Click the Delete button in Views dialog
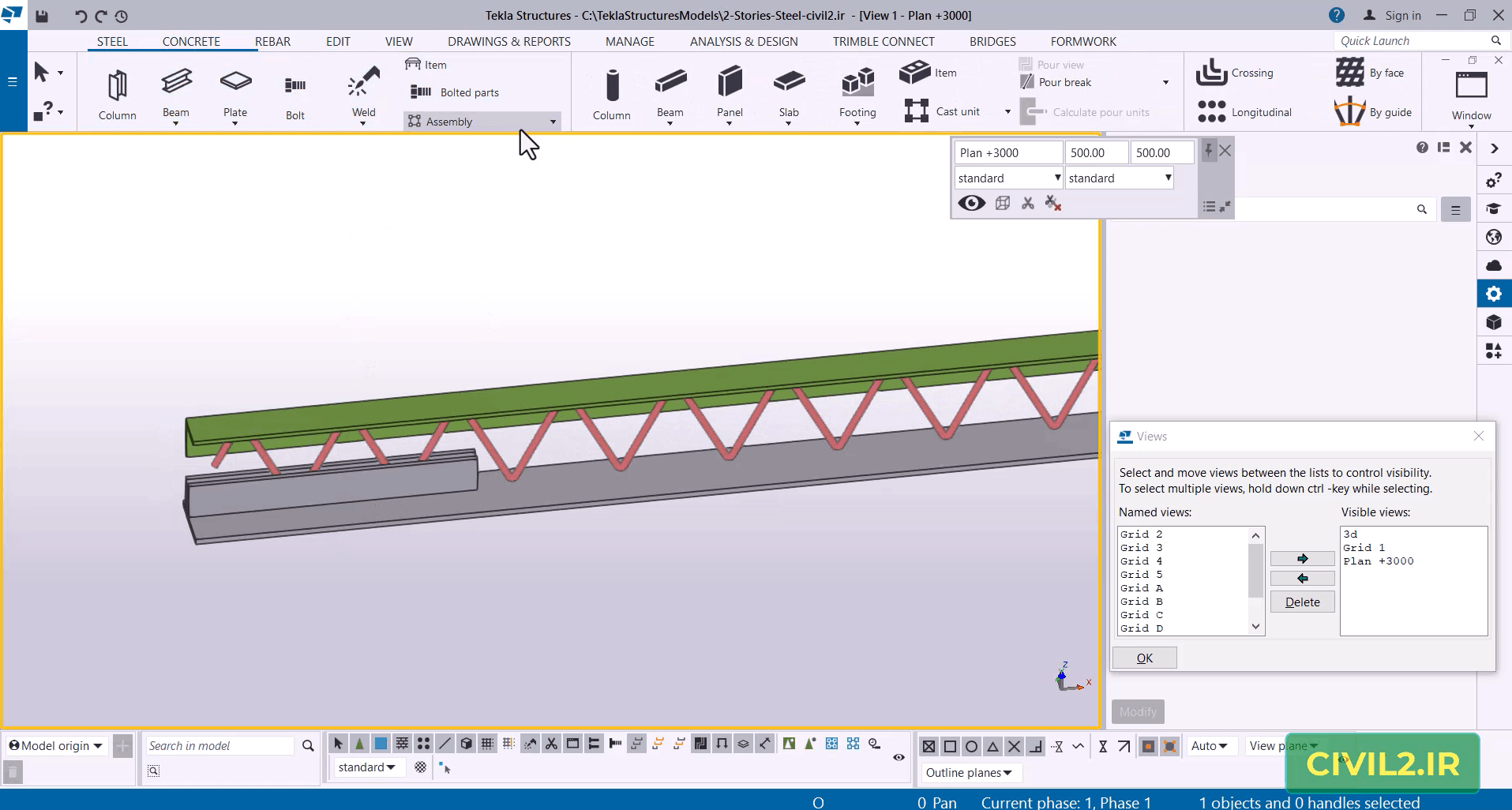The height and width of the screenshot is (810, 1512). click(1302, 602)
